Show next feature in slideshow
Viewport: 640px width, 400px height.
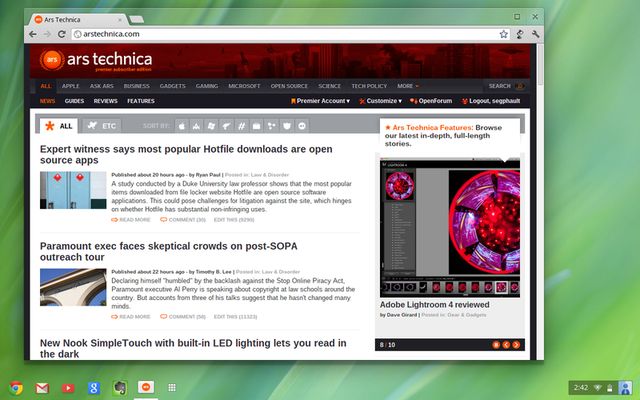click(x=516, y=345)
